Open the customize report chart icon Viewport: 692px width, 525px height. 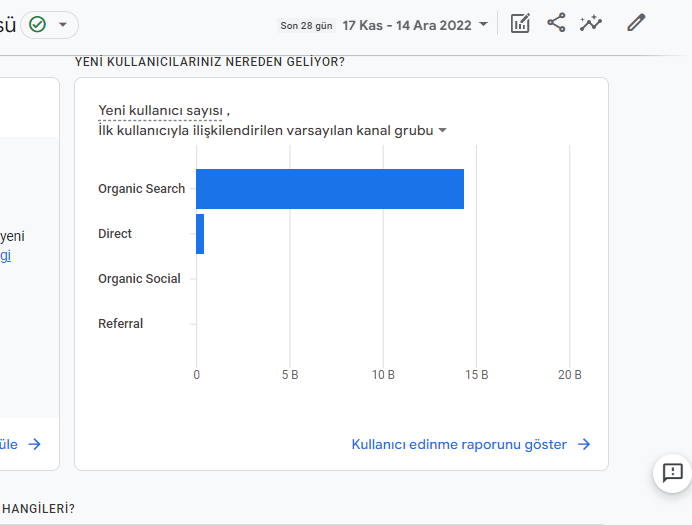point(520,23)
